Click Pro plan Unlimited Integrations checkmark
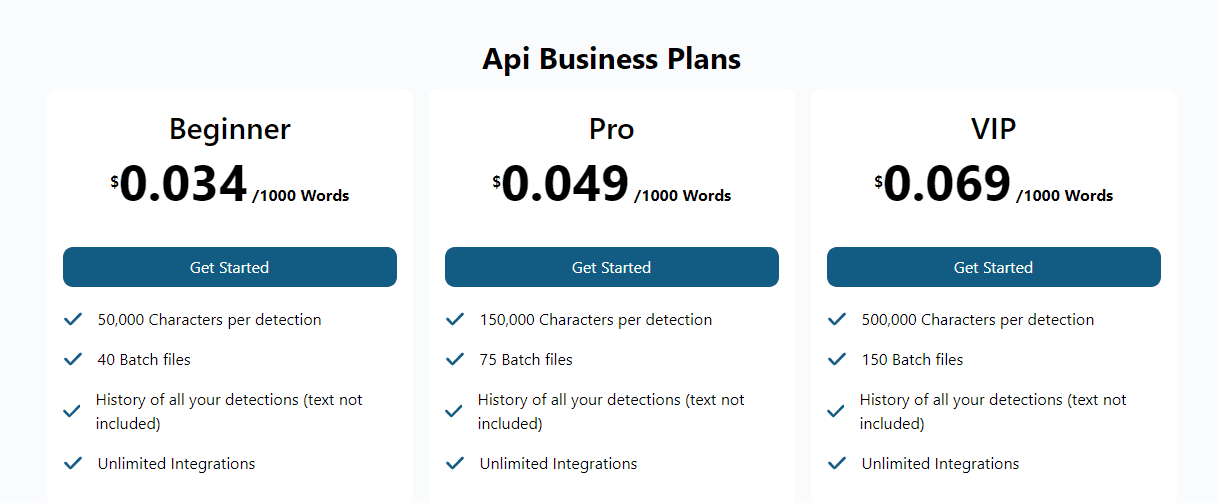Viewport: 1218px width, 503px height. 455,463
